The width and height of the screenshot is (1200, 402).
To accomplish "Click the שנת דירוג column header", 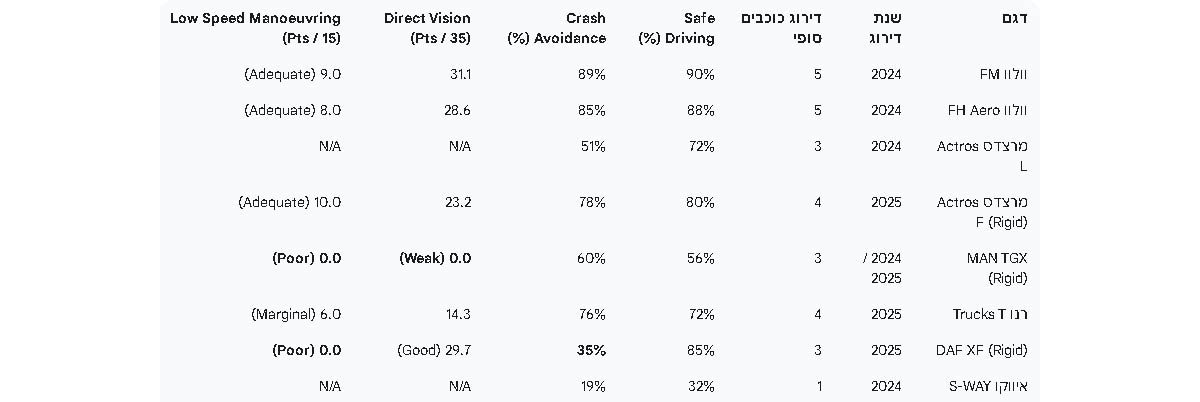I will [x=886, y=28].
